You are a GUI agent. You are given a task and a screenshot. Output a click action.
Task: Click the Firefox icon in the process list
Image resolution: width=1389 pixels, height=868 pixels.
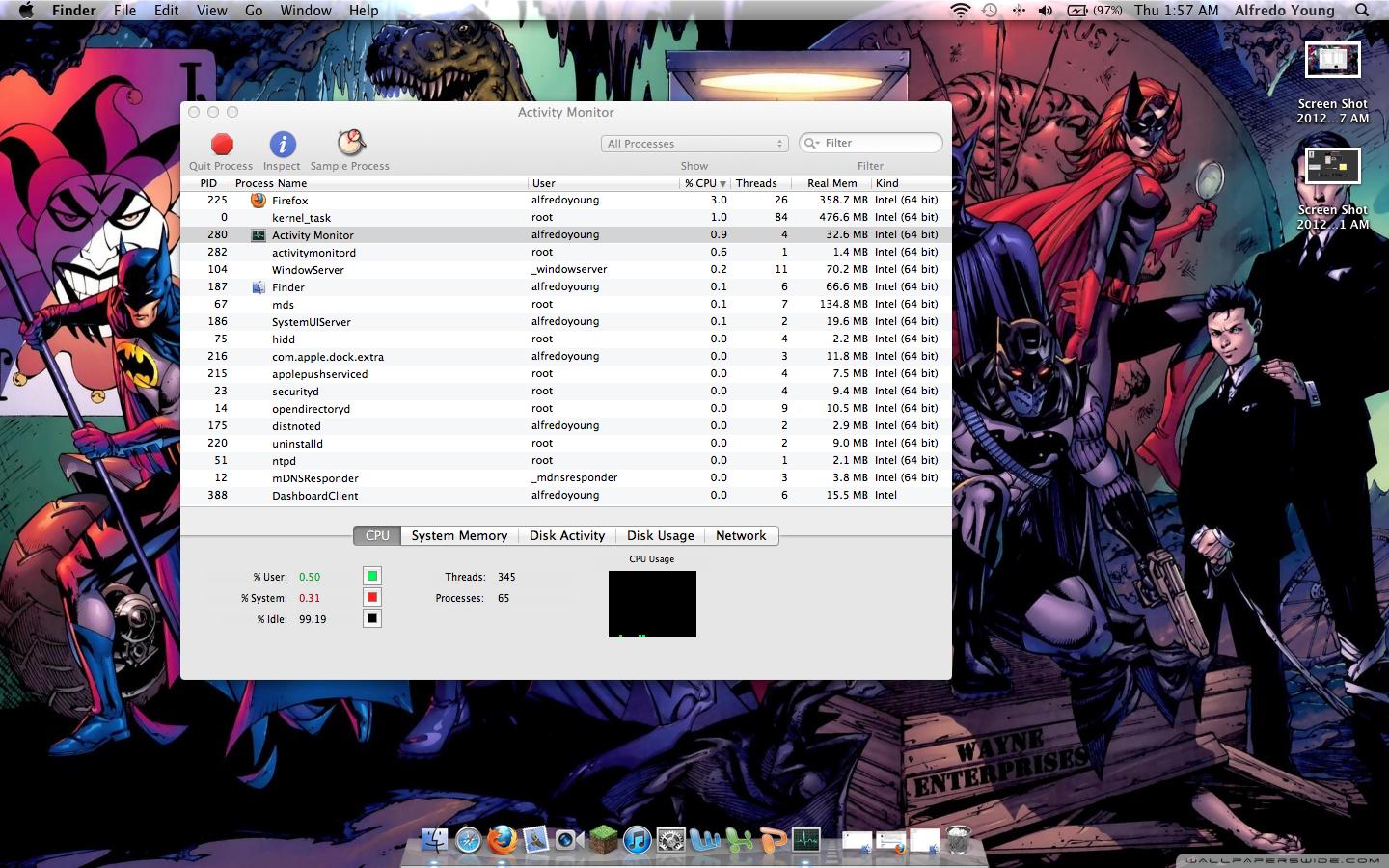(258, 201)
